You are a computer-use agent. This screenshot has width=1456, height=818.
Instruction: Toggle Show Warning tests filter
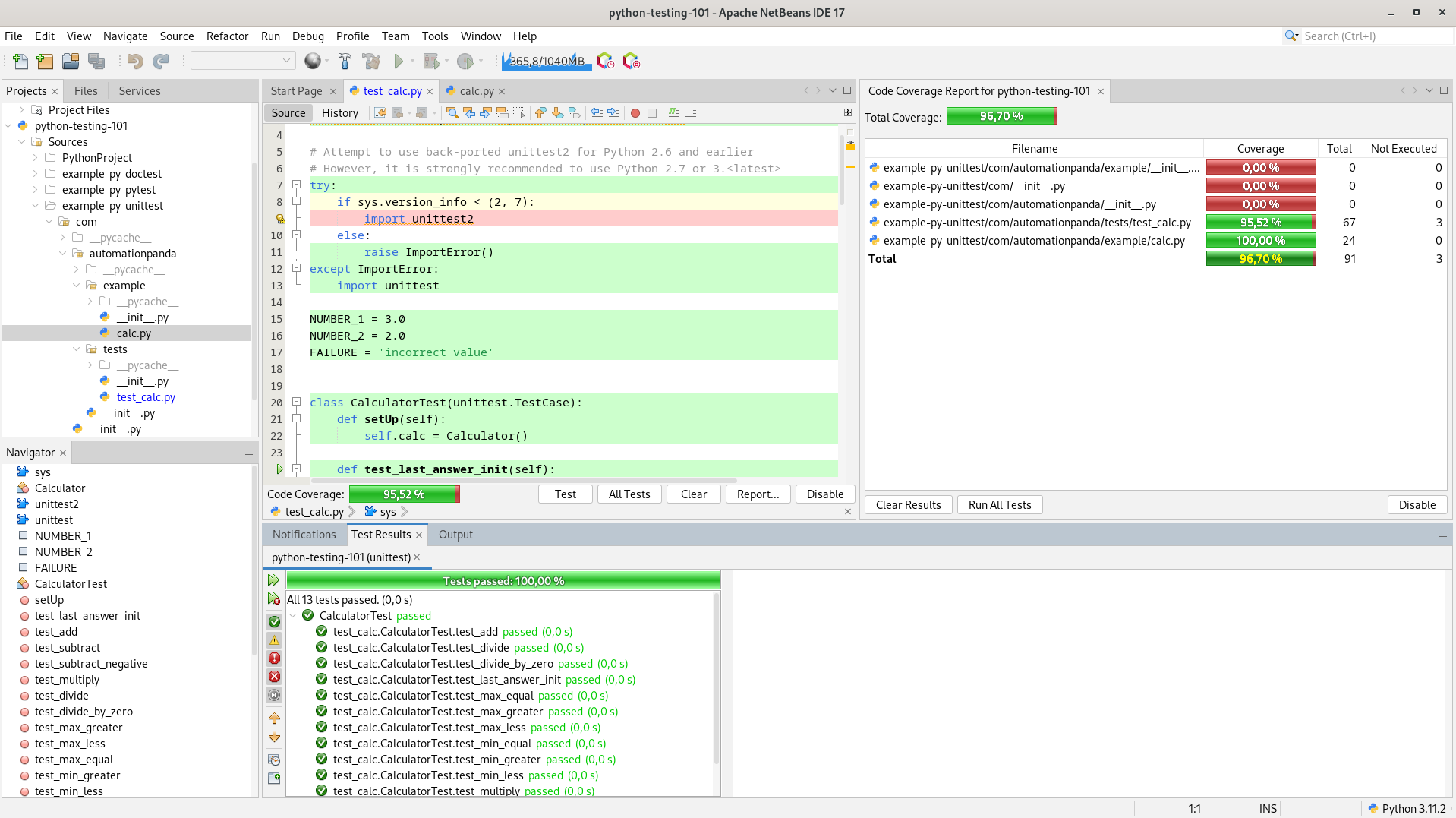tap(275, 640)
